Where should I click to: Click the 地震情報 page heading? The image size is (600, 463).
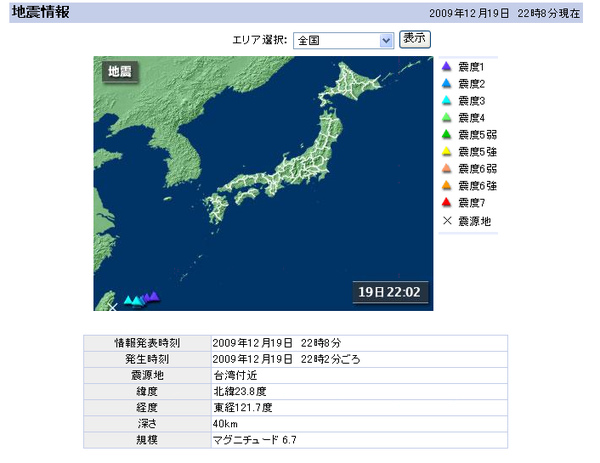pos(41,12)
